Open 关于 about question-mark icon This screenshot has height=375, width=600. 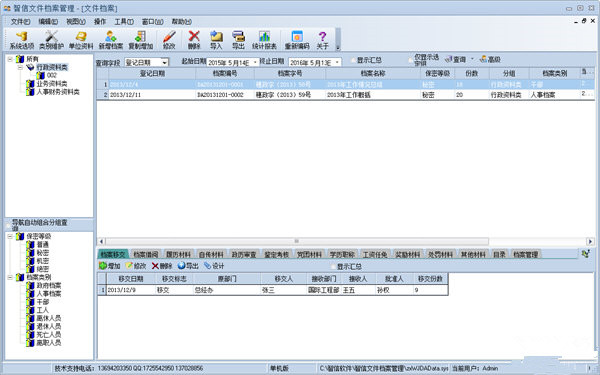pos(322,40)
